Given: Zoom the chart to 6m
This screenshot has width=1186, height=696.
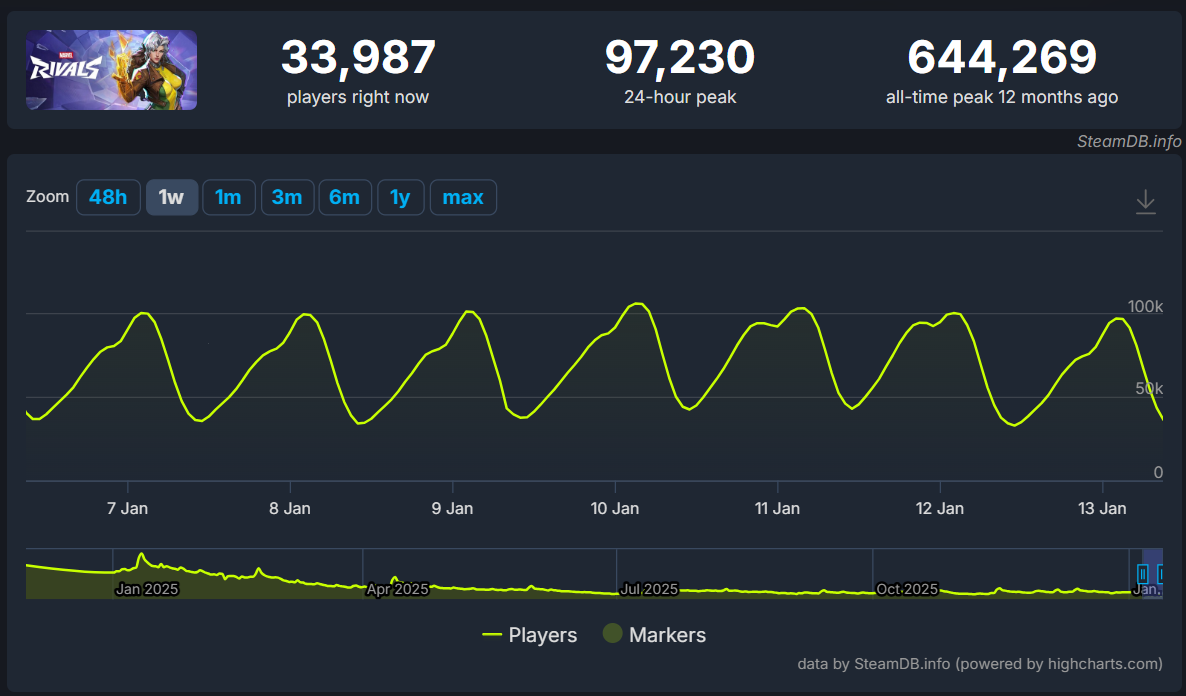Looking at the screenshot, I should pos(344,197).
